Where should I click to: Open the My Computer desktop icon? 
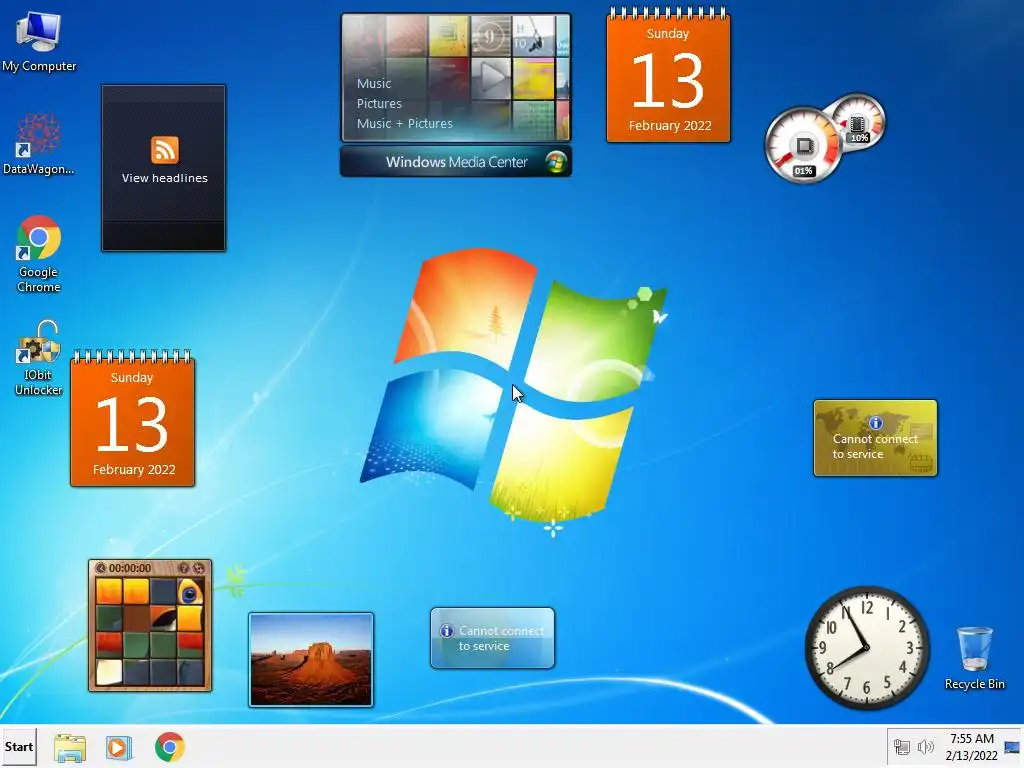click(x=39, y=40)
